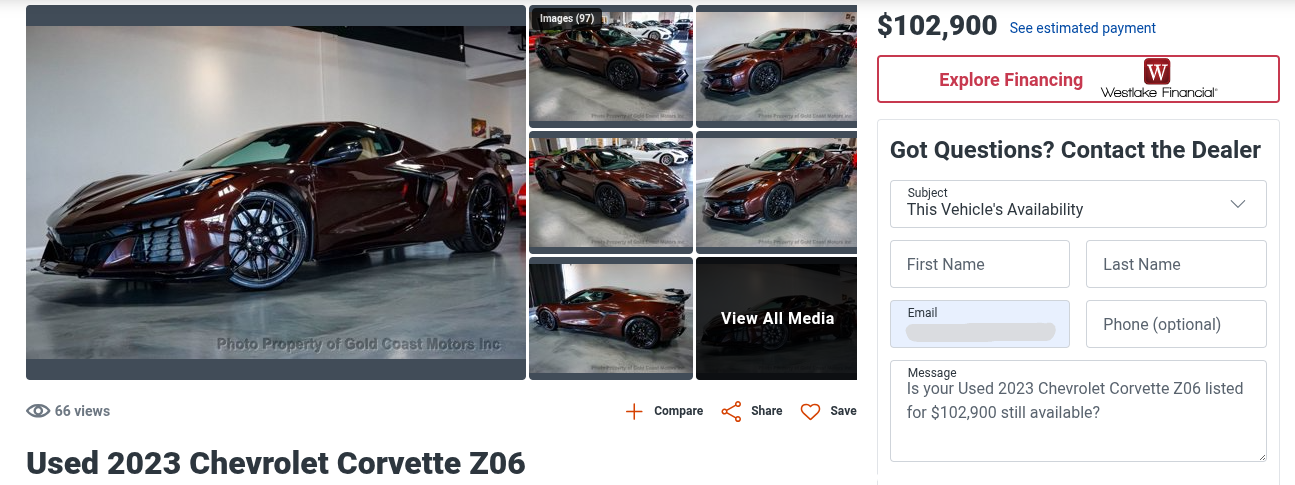Click the Last Name input field

(1176, 264)
